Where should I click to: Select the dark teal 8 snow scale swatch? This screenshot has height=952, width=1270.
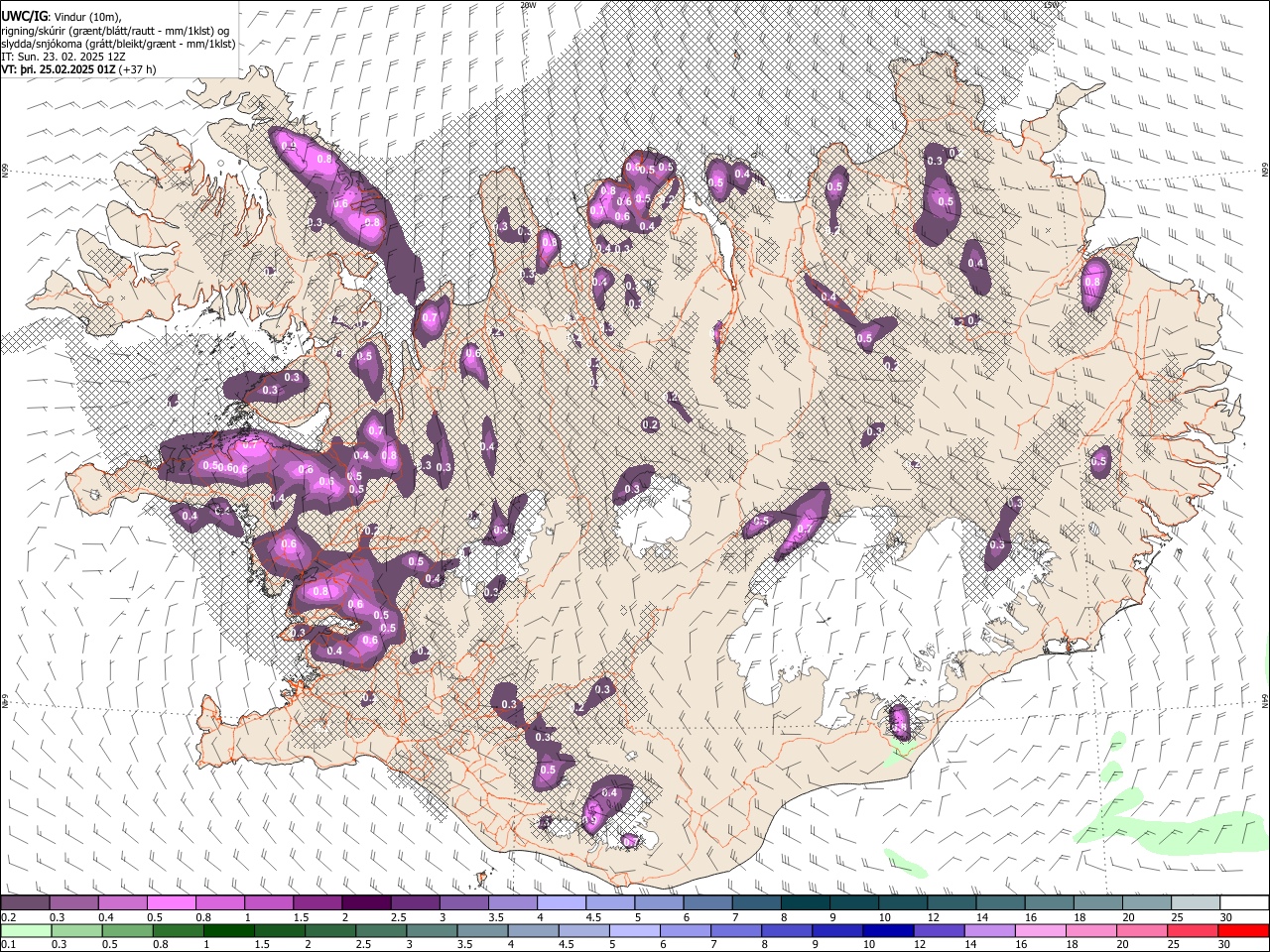[x=805, y=903]
